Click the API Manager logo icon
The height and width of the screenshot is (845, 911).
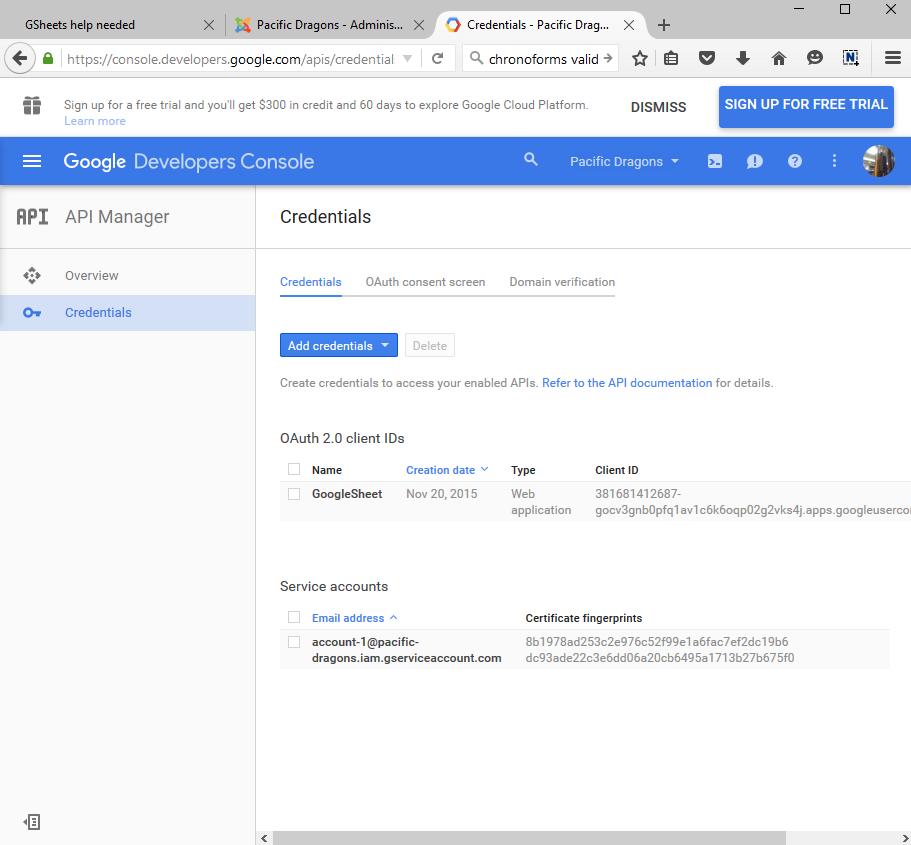(32, 217)
